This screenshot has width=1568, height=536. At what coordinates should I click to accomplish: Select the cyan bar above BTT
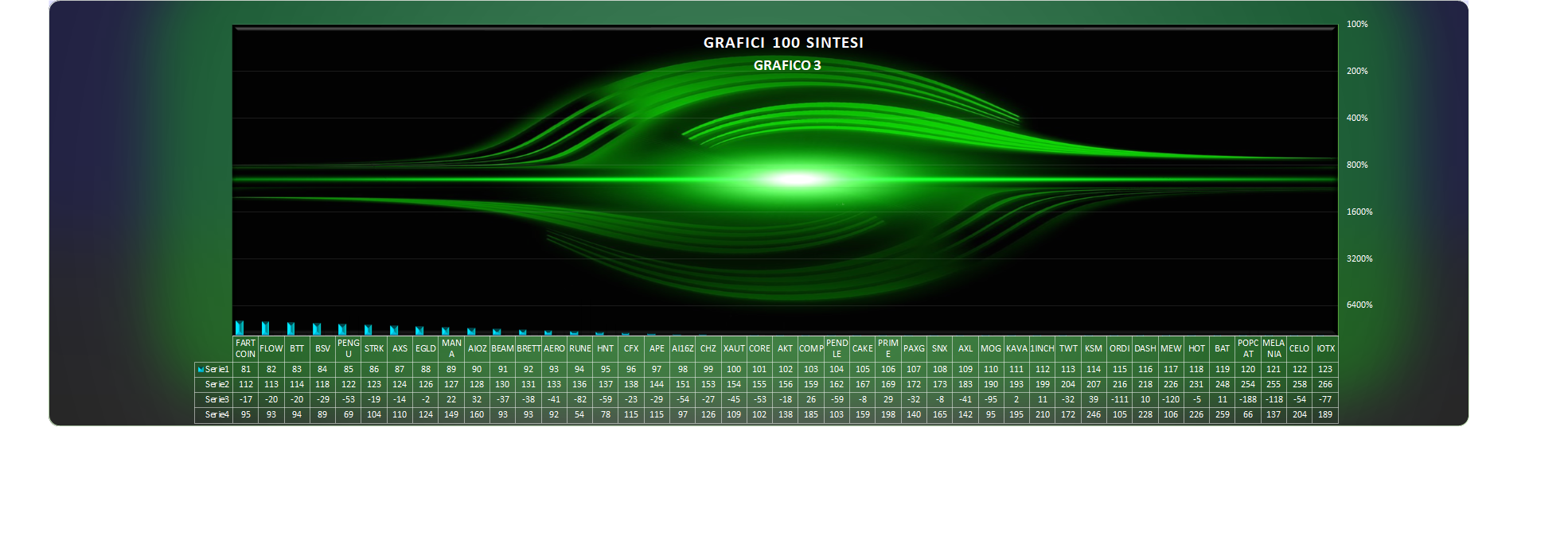291,328
